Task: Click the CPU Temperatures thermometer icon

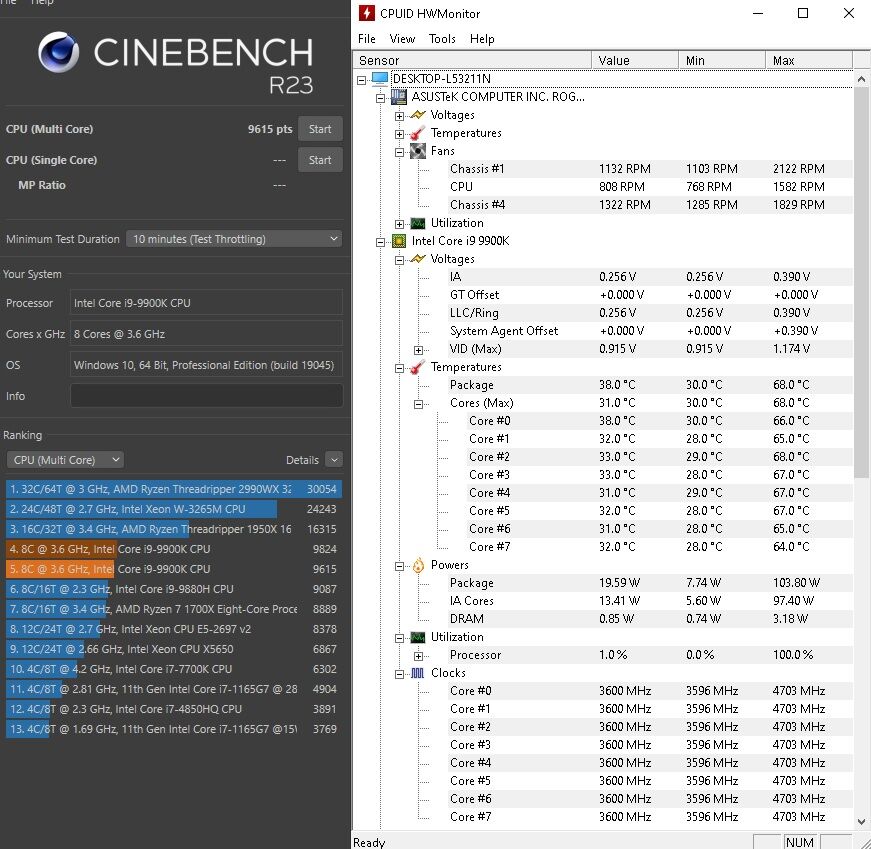Action: [418, 367]
